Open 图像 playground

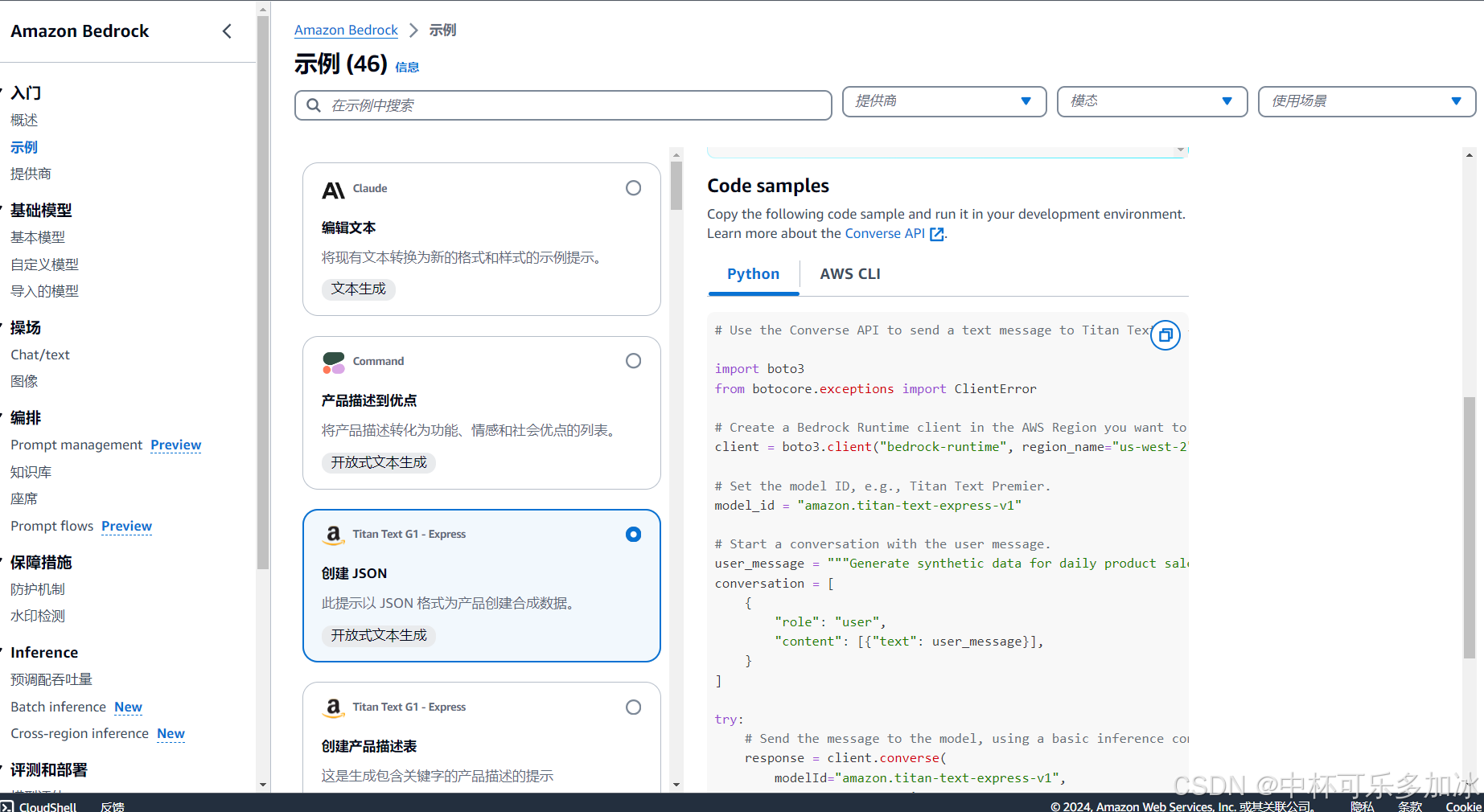tap(24, 381)
